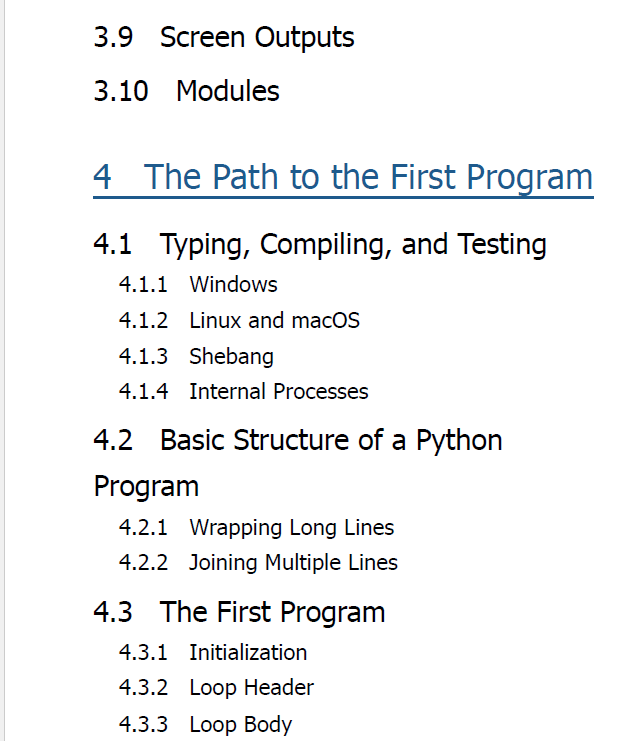637x741 pixels.
Task: Go to 4.3.2 Loop Header
Action: click(216, 688)
